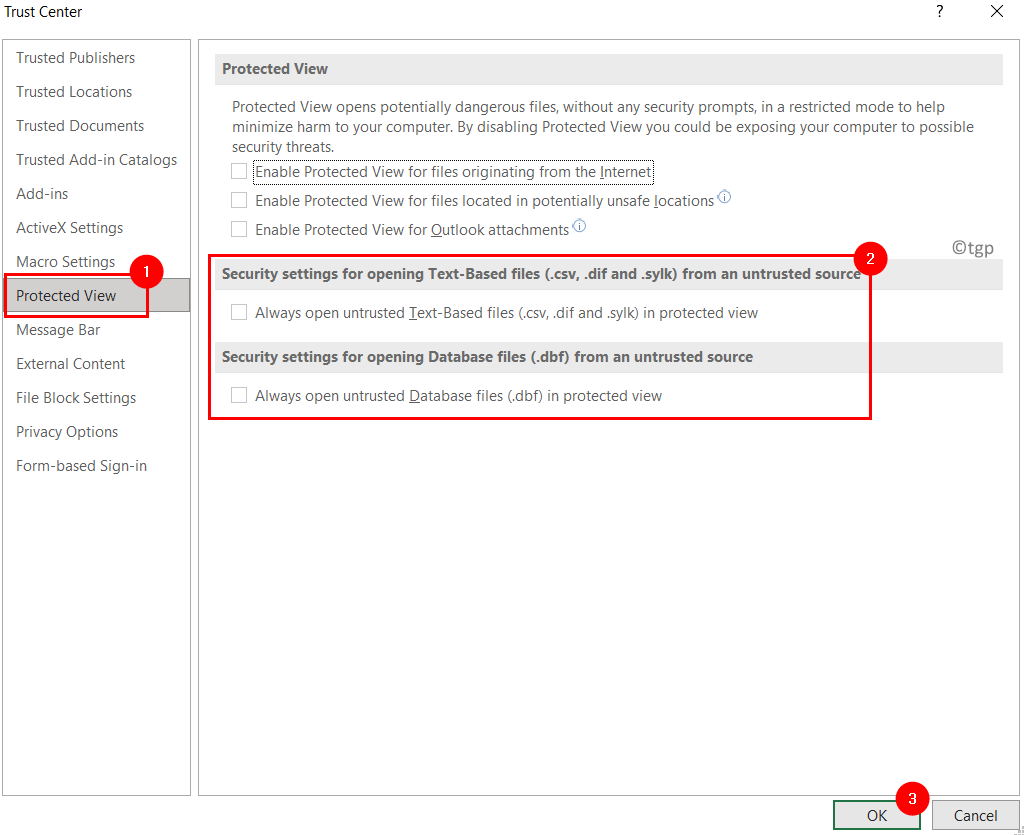Viewport: 1024px width, 835px height.
Task: Open Macro Settings
Action: [x=65, y=261]
